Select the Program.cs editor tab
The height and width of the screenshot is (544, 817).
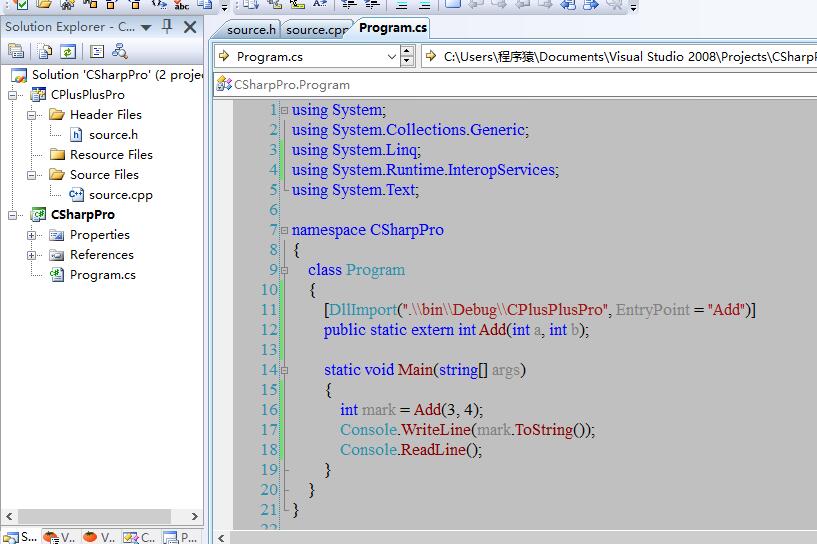(x=393, y=28)
